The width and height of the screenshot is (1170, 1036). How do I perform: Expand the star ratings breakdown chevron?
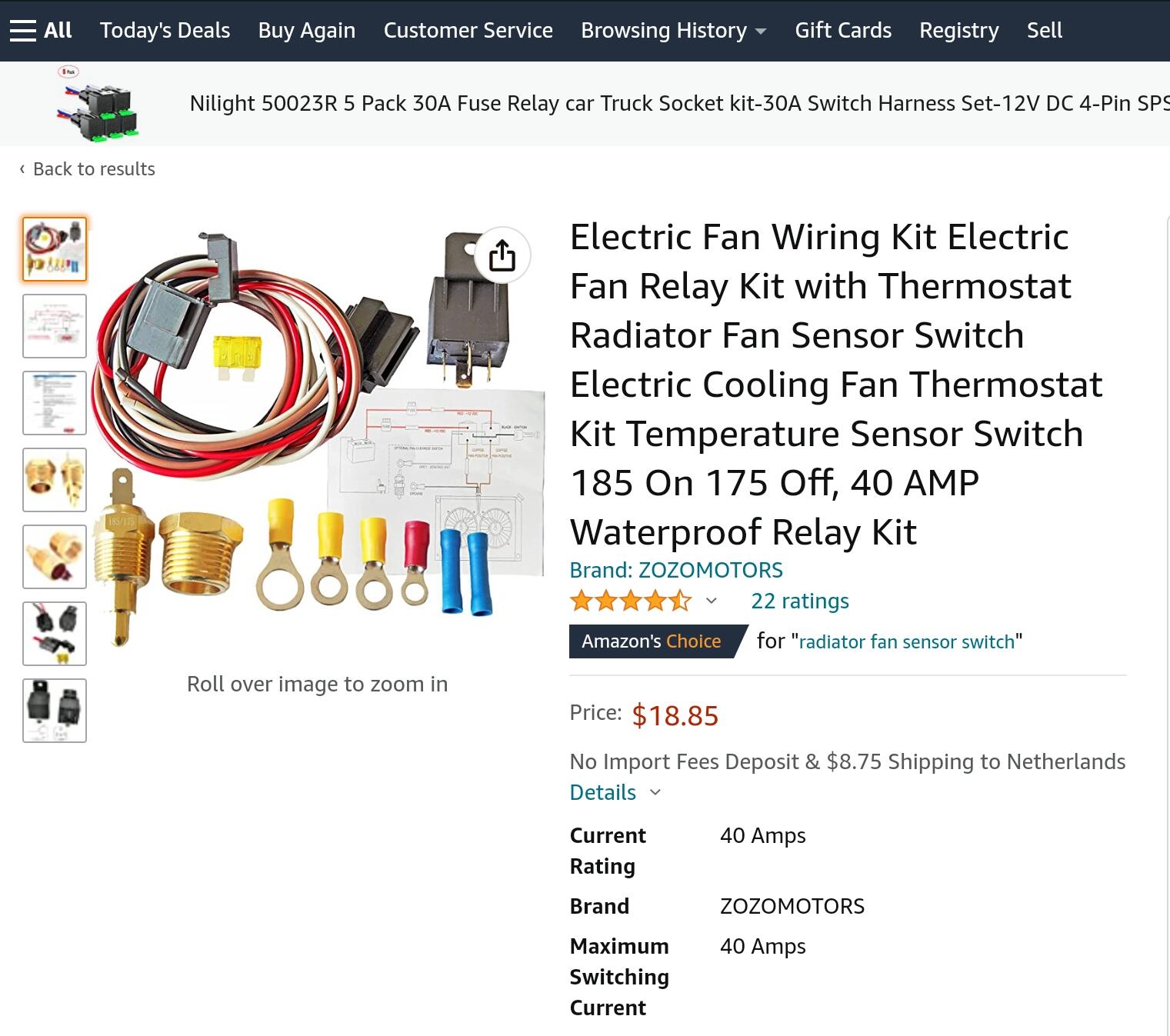click(x=712, y=601)
